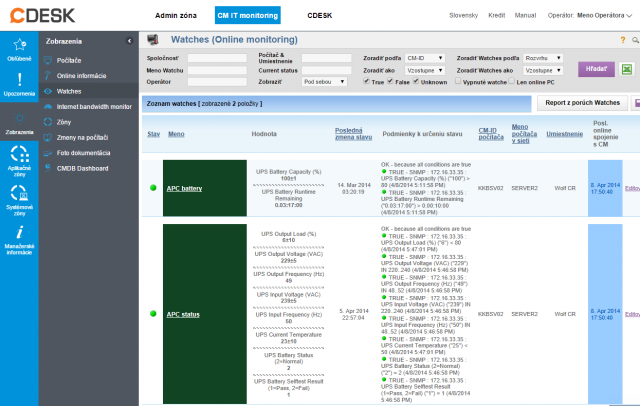
Task: Click the Spoločnosť input field
Action: [217, 58]
